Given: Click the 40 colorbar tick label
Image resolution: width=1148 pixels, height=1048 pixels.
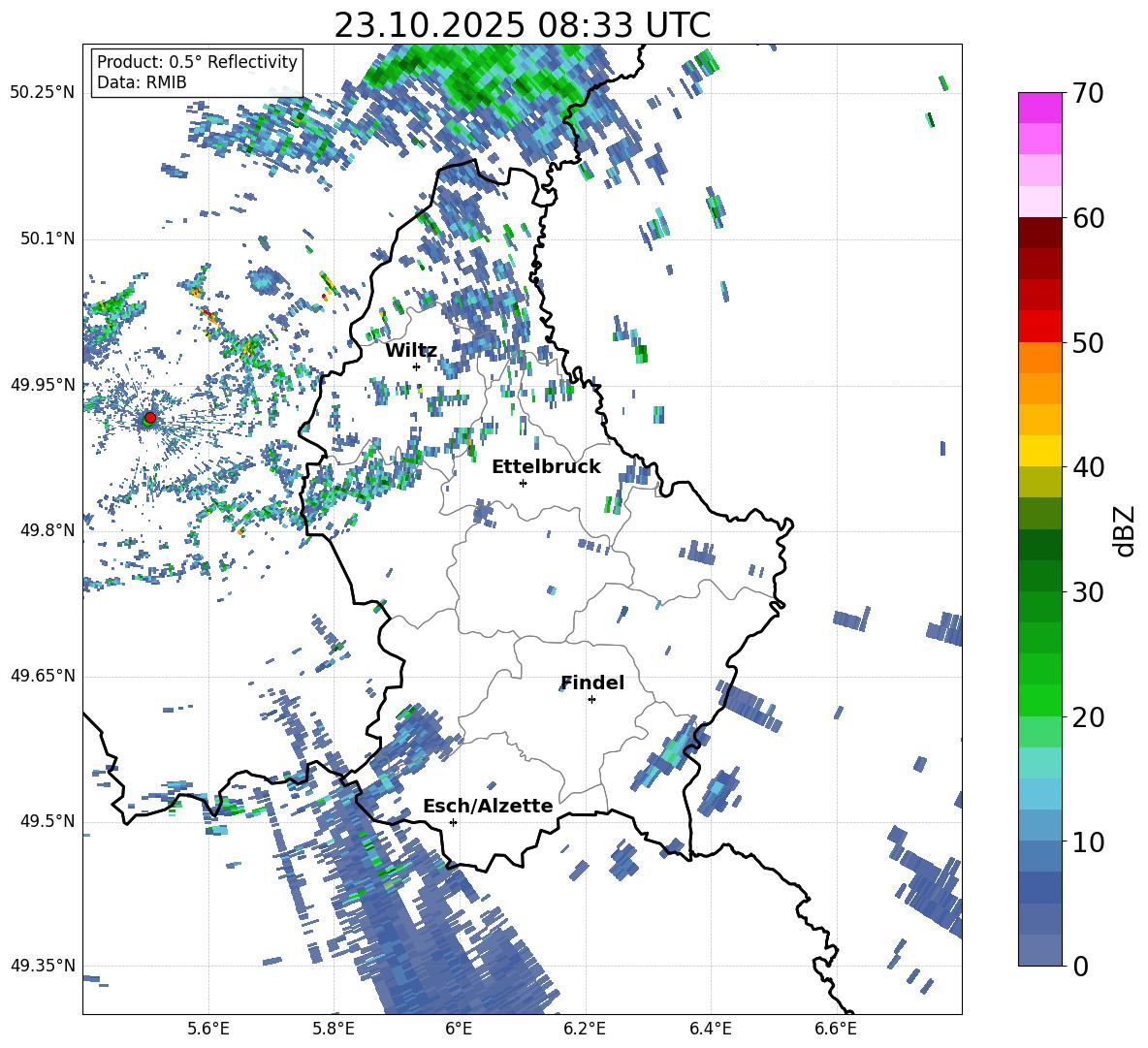Looking at the screenshot, I should [x=1088, y=467].
